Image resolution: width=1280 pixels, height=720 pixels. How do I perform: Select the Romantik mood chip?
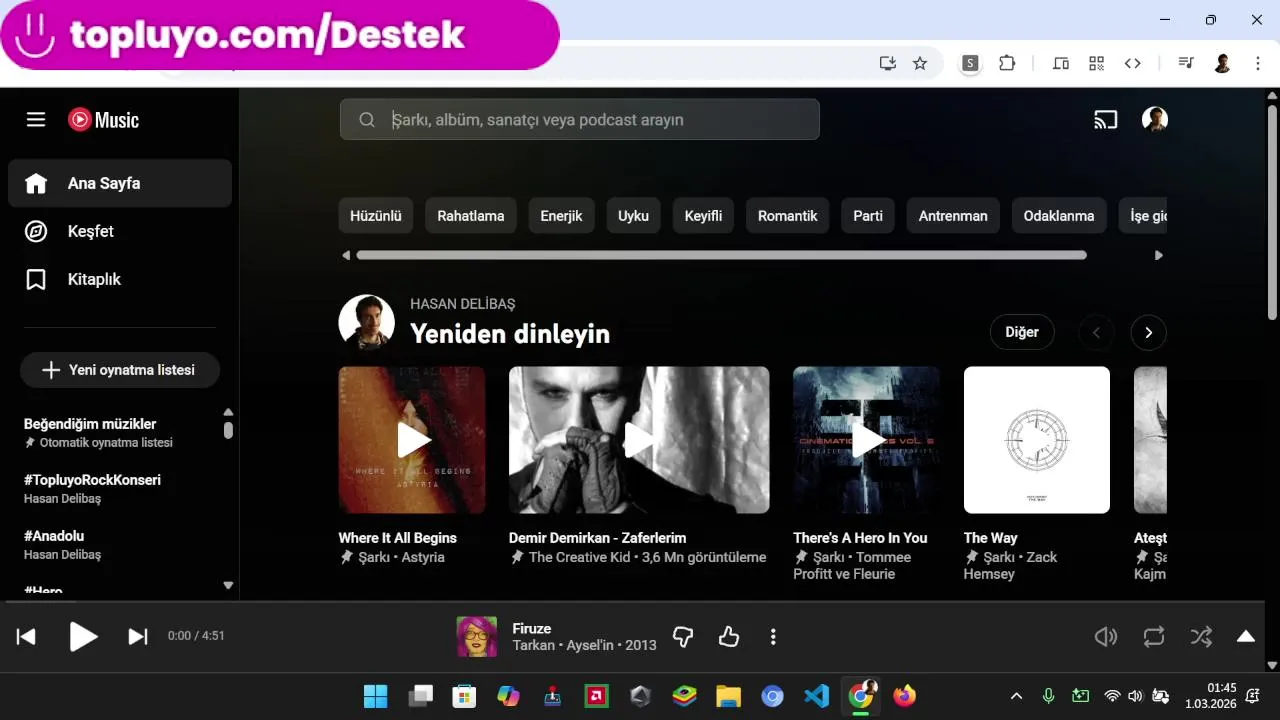click(x=788, y=215)
